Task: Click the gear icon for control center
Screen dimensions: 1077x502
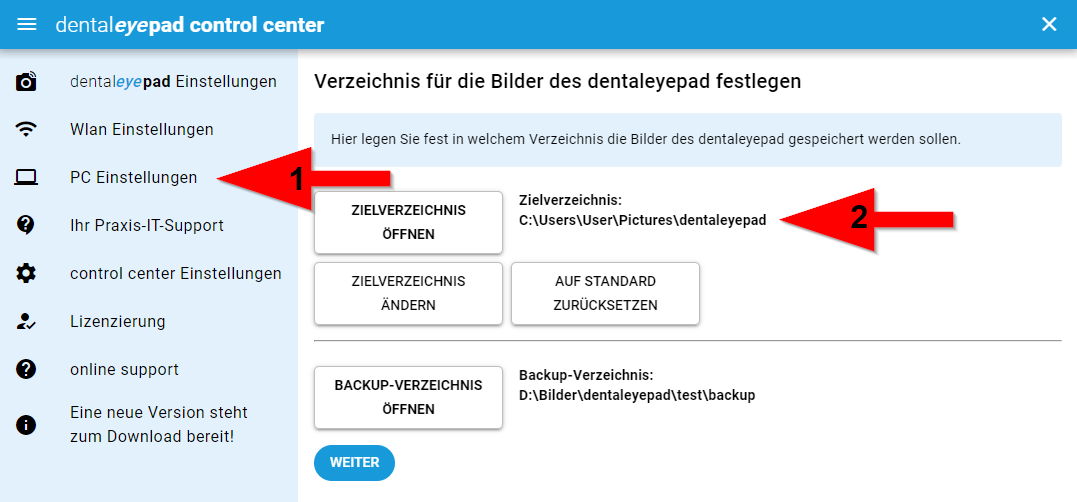Action: tap(26, 273)
